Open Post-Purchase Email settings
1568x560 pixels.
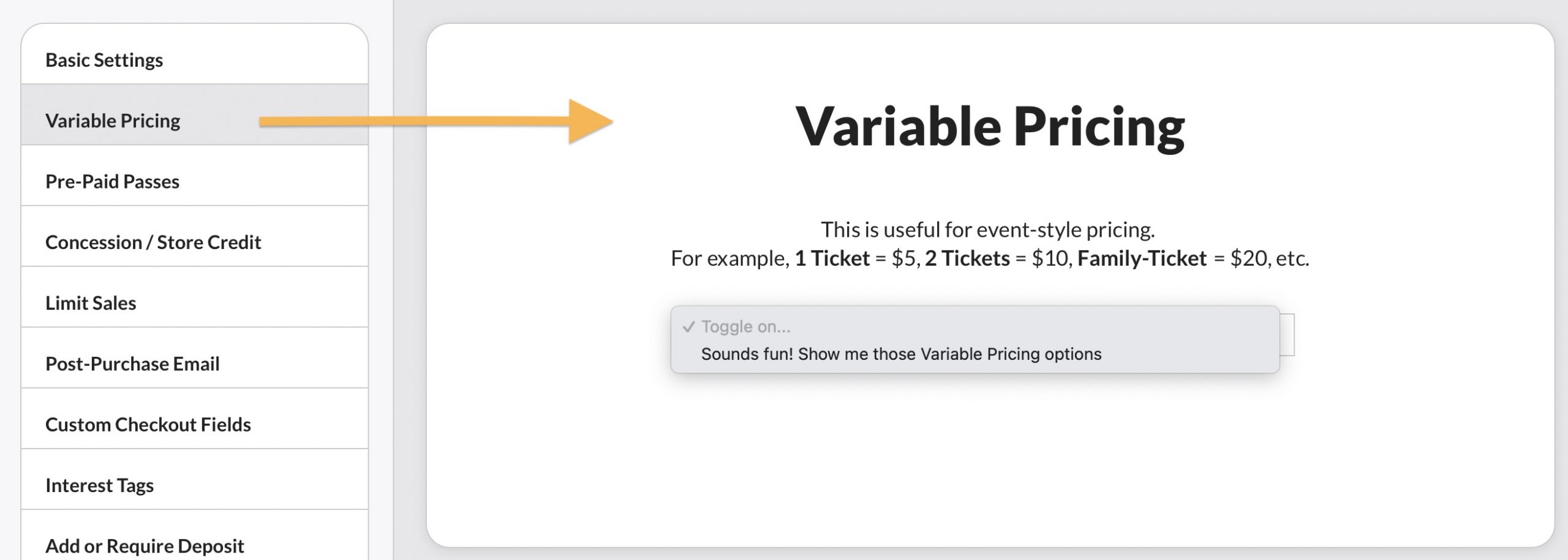coord(132,364)
